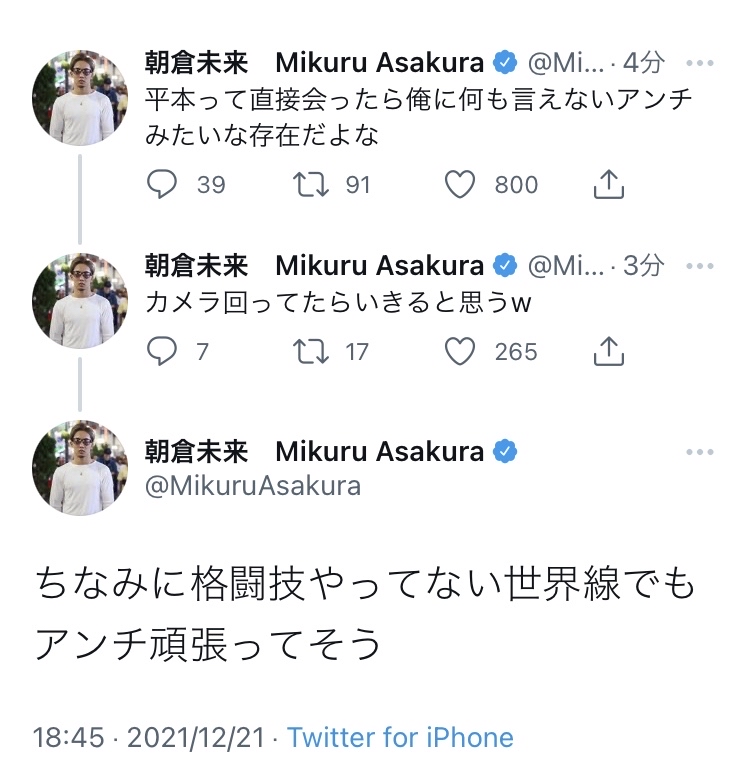The image size is (750, 777).
Task: Open the first tweet's profile avatar
Action: pos(80,98)
